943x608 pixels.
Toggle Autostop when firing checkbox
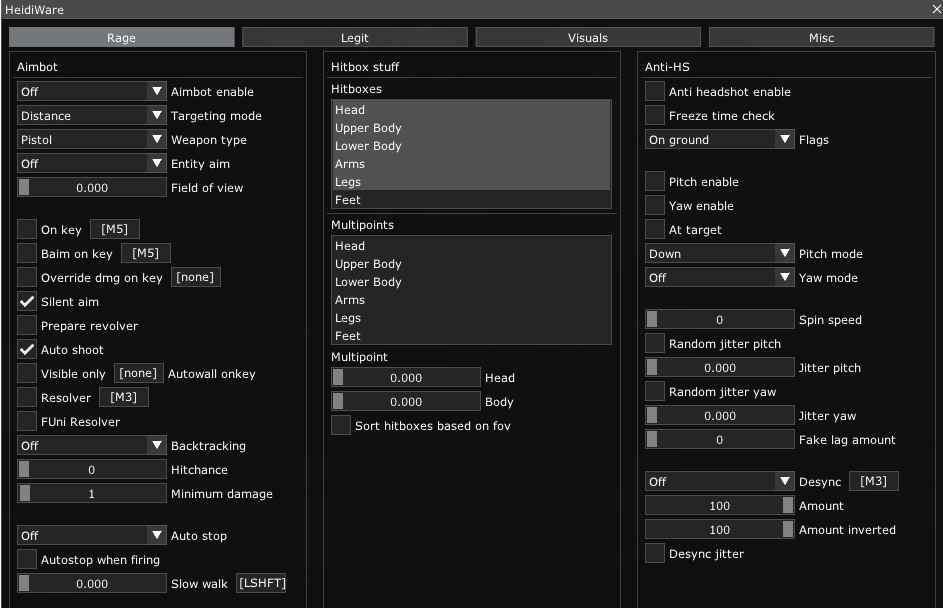26,559
